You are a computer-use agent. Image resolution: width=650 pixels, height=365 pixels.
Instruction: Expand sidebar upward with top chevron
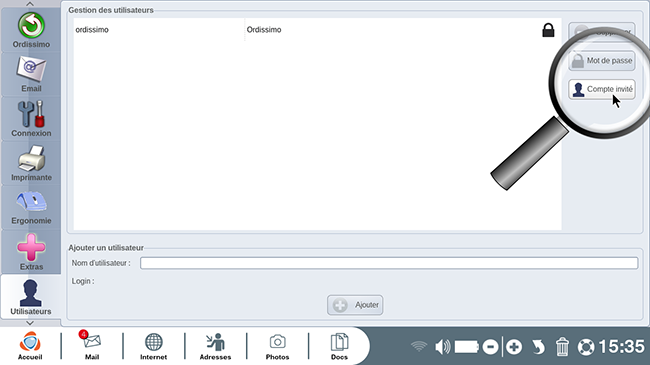[x=30, y=4]
